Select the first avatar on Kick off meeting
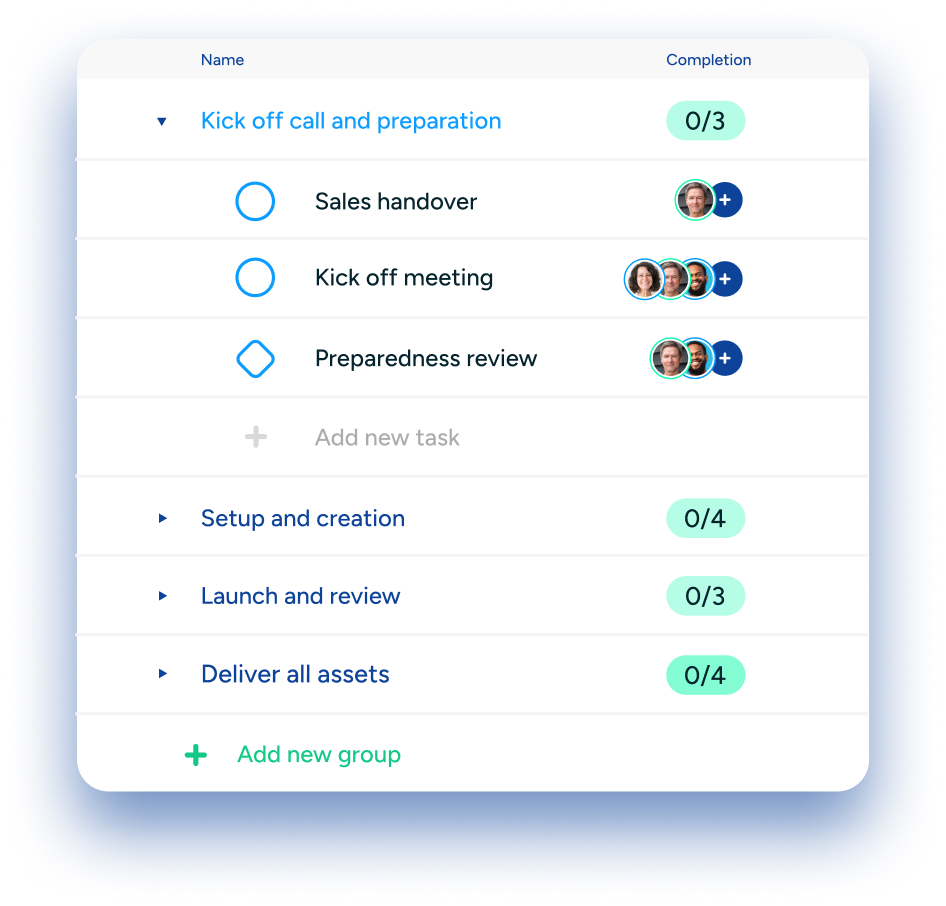 (645, 279)
